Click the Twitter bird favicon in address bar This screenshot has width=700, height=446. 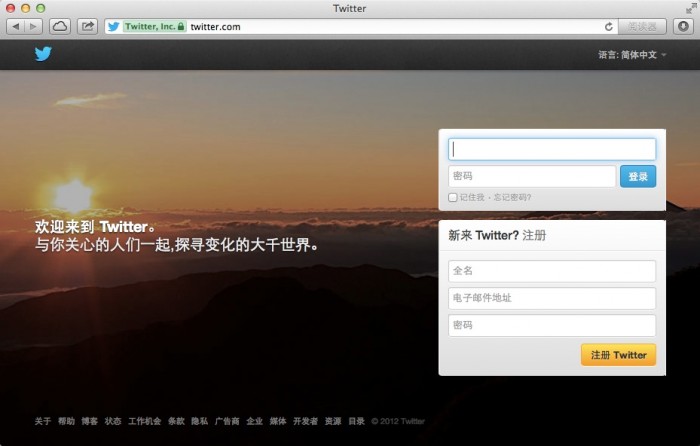113,27
